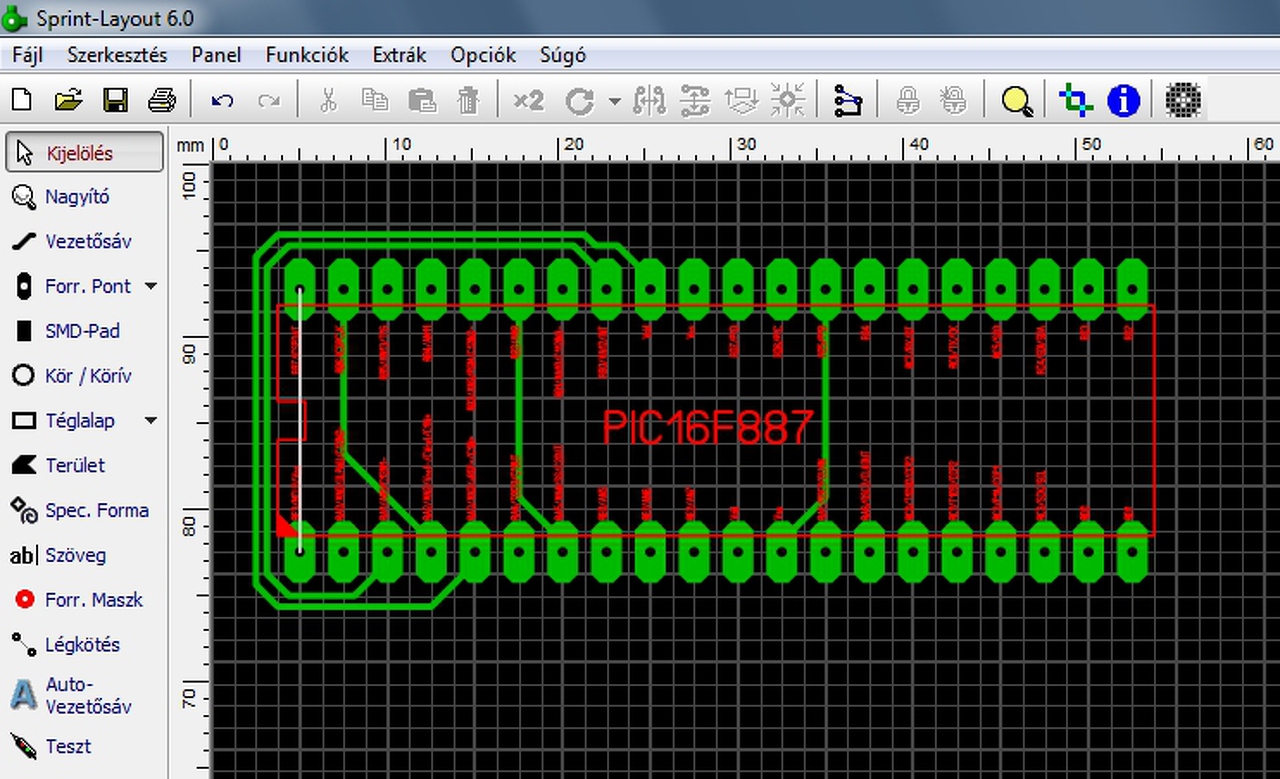Viewport: 1280px width, 779px height.
Task: Redo the undone action
Action: pyautogui.click(x=269, y=100)
